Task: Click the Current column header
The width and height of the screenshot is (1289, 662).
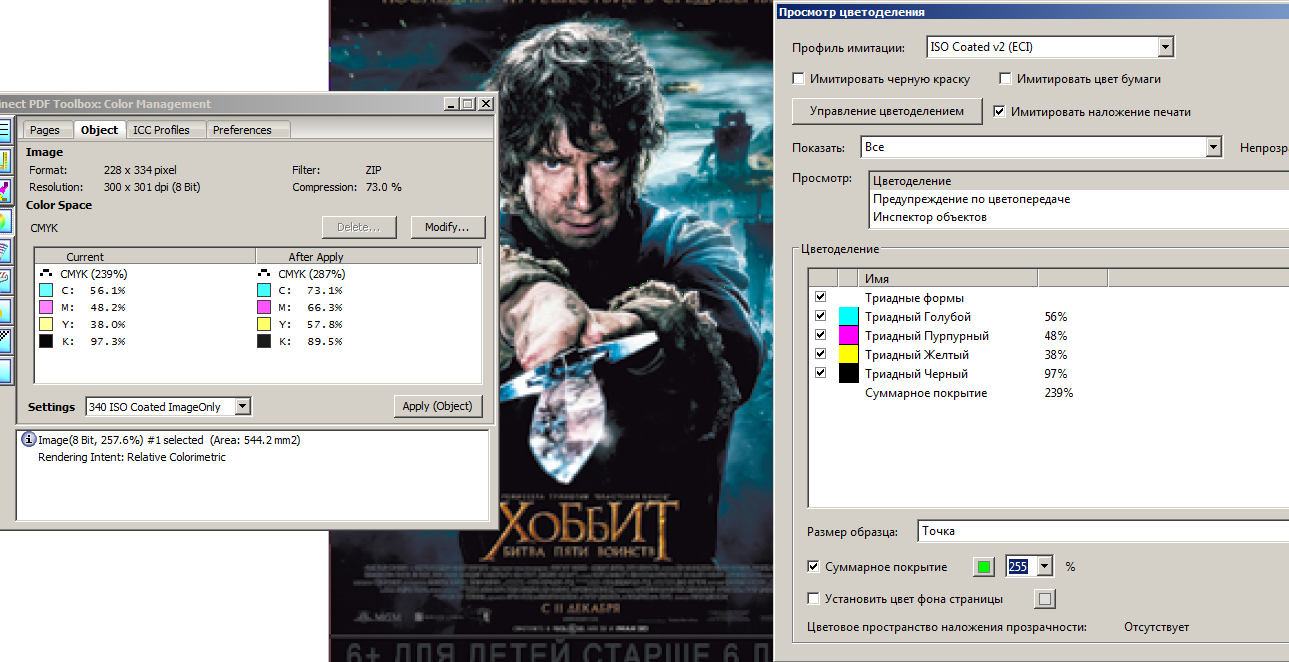Action: click(145, 257)
